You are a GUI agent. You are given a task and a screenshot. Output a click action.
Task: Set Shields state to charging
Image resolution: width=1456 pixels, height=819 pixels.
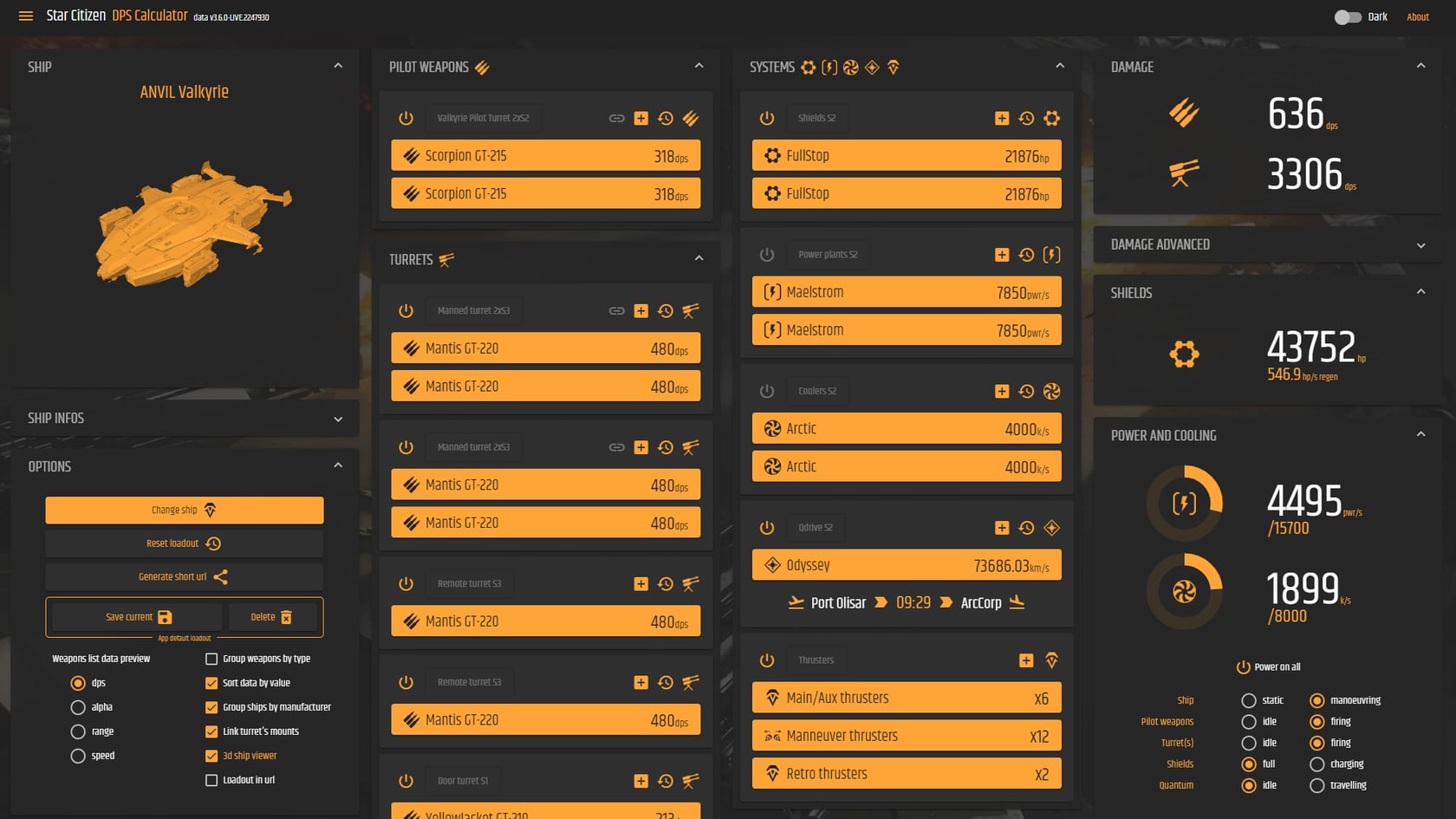(1317, 764)
